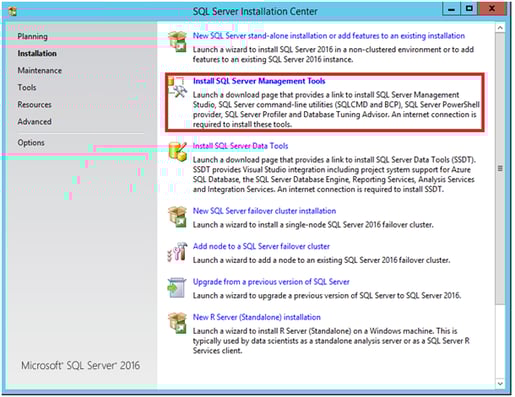The image size is (515, 397).
Task: Click the R Server Standalone box icon
Action: 177,323
